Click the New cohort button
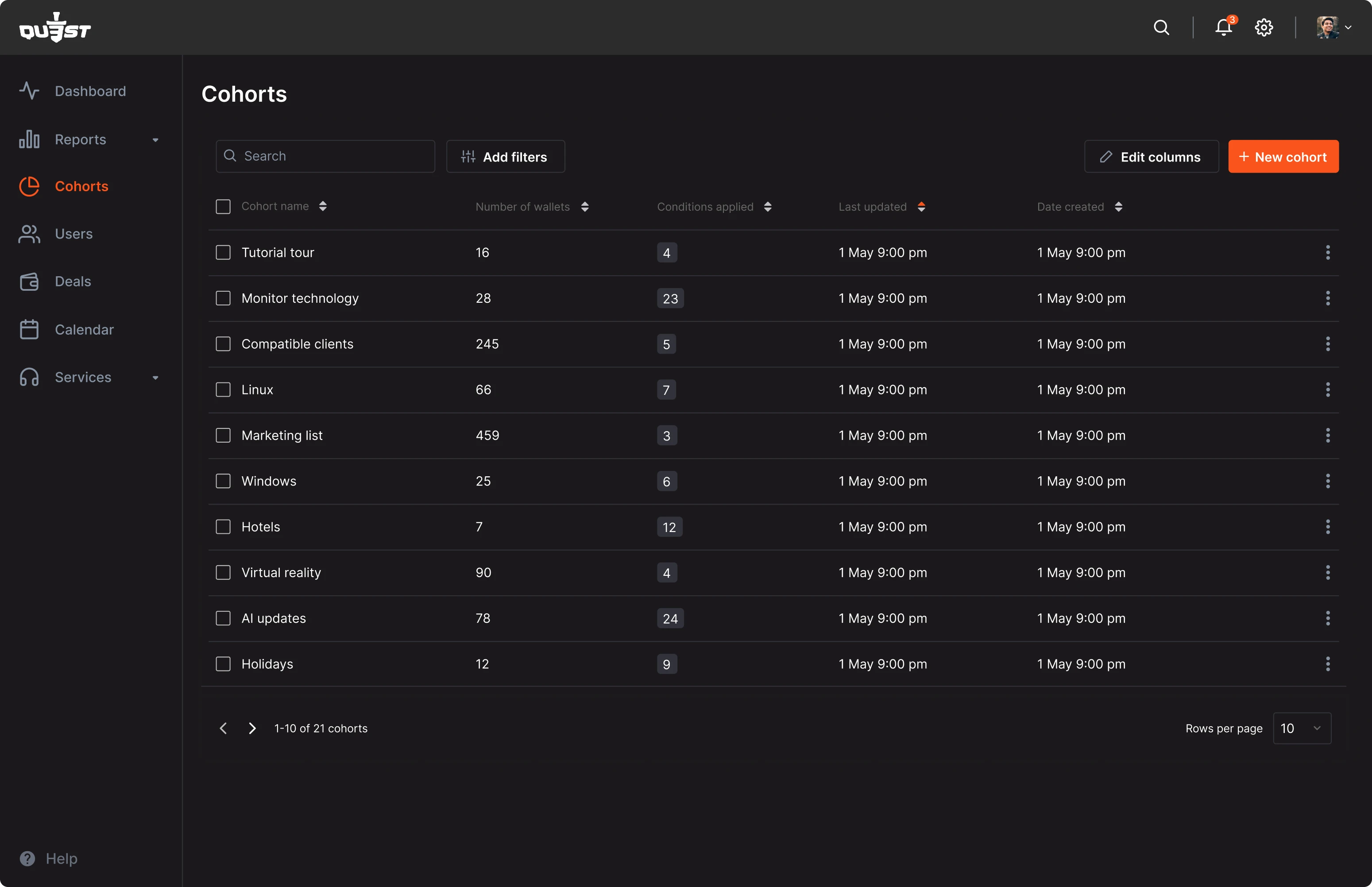Image resolution: width=1372 pixels, height=887 pixels. point(1283,157)
